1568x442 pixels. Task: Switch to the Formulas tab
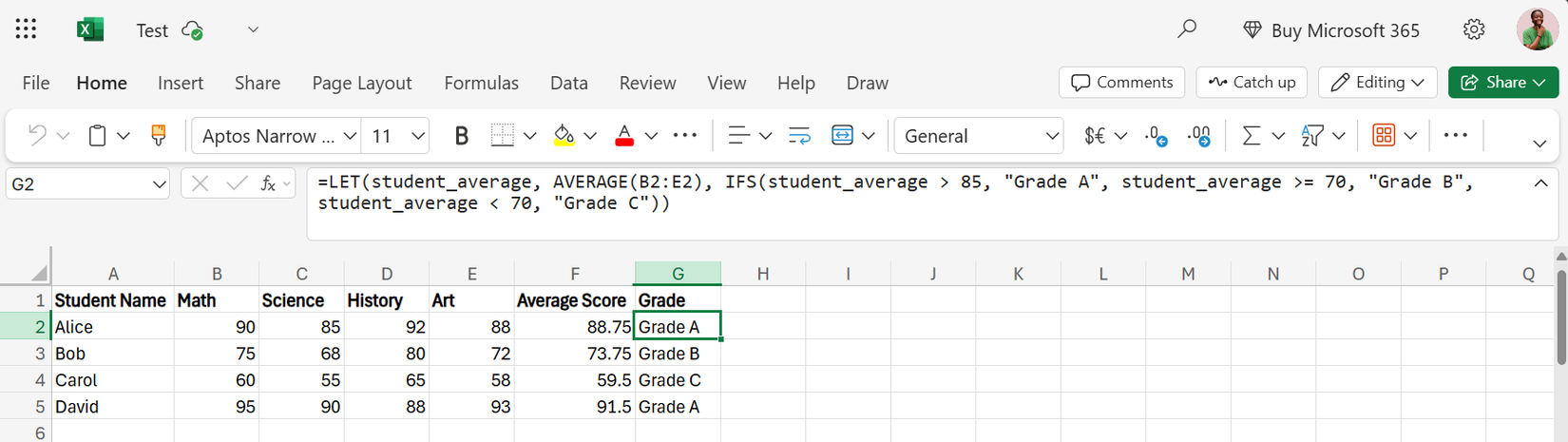(481, 84)
